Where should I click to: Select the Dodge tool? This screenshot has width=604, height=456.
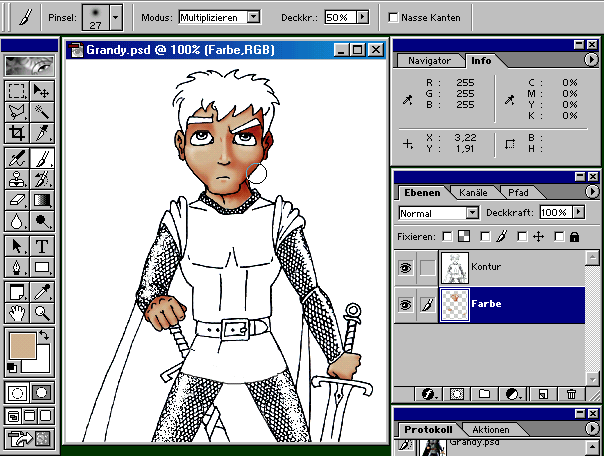pyautogui.click(x=42, y=221)
